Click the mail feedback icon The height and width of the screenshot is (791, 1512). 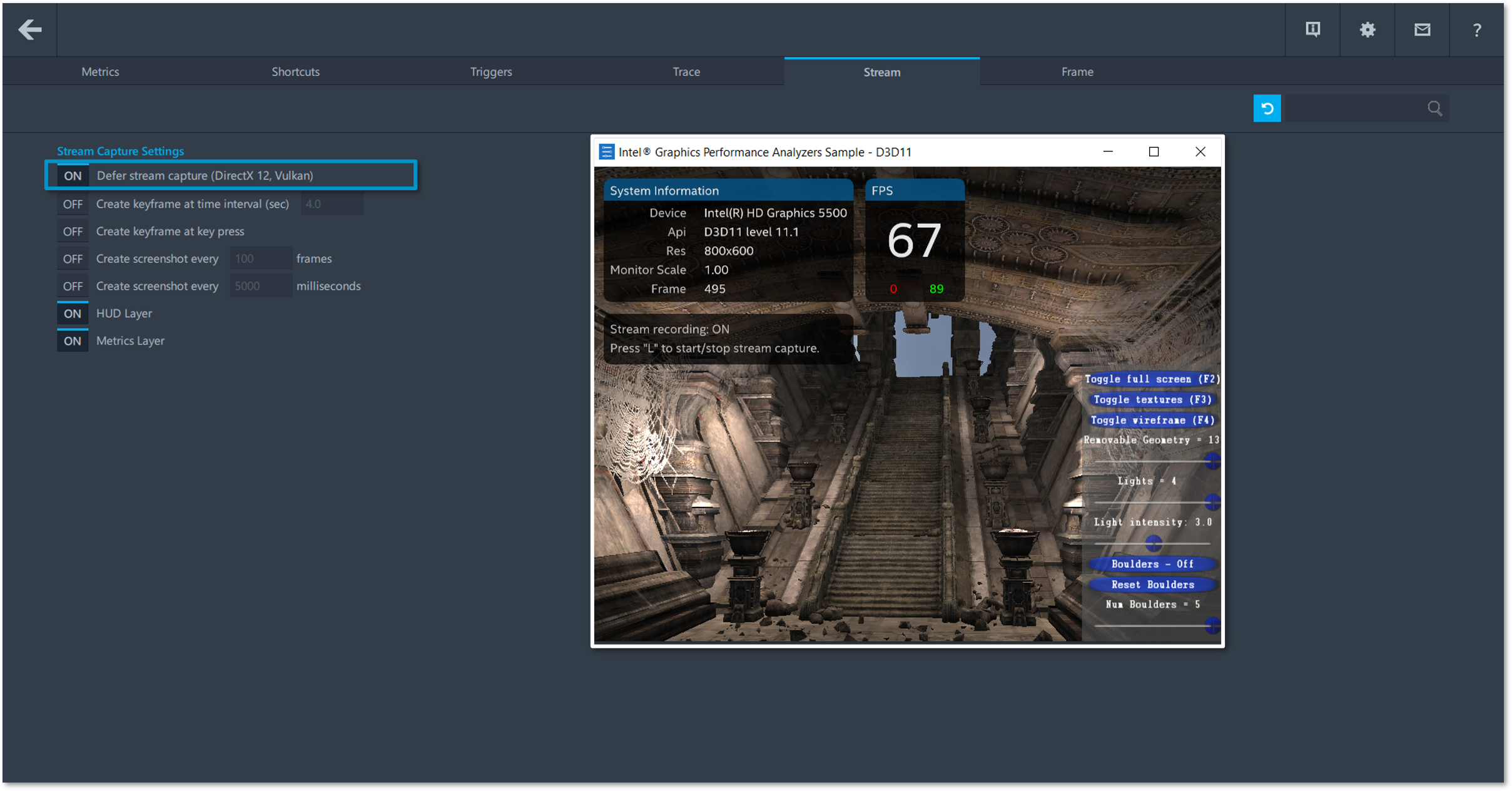point(1422,29)
